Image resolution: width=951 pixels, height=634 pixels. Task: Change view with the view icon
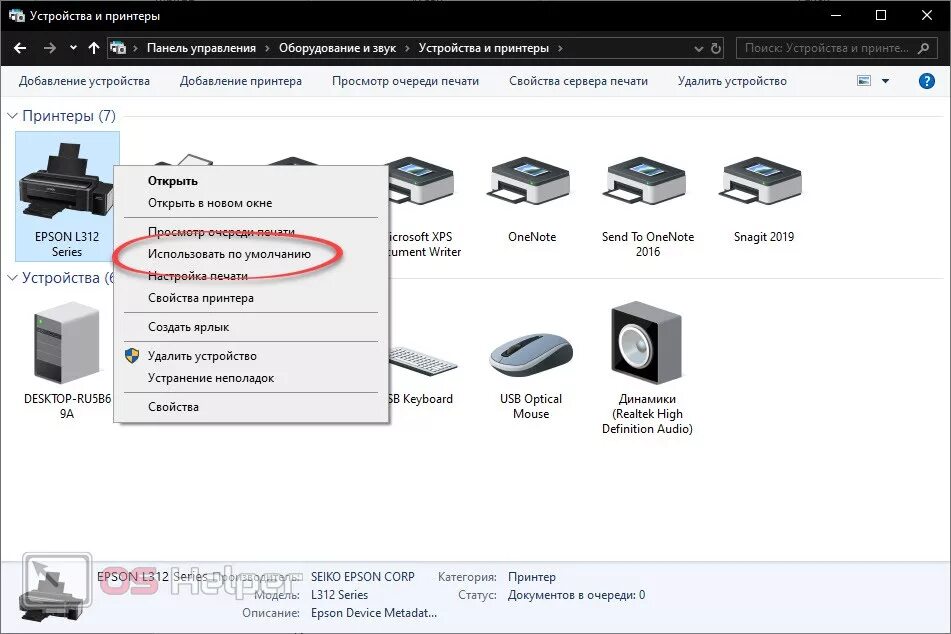(864, 81)
